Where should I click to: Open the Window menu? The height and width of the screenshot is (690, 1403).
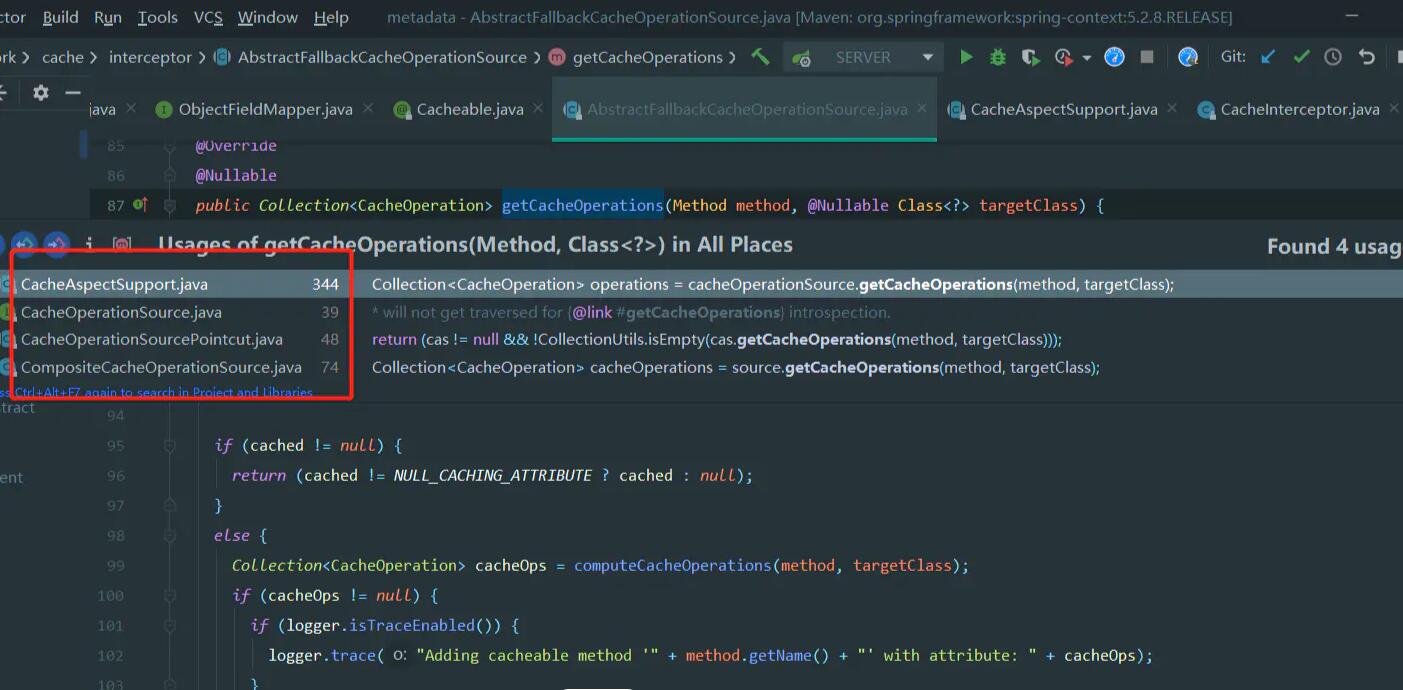[267, 17]
